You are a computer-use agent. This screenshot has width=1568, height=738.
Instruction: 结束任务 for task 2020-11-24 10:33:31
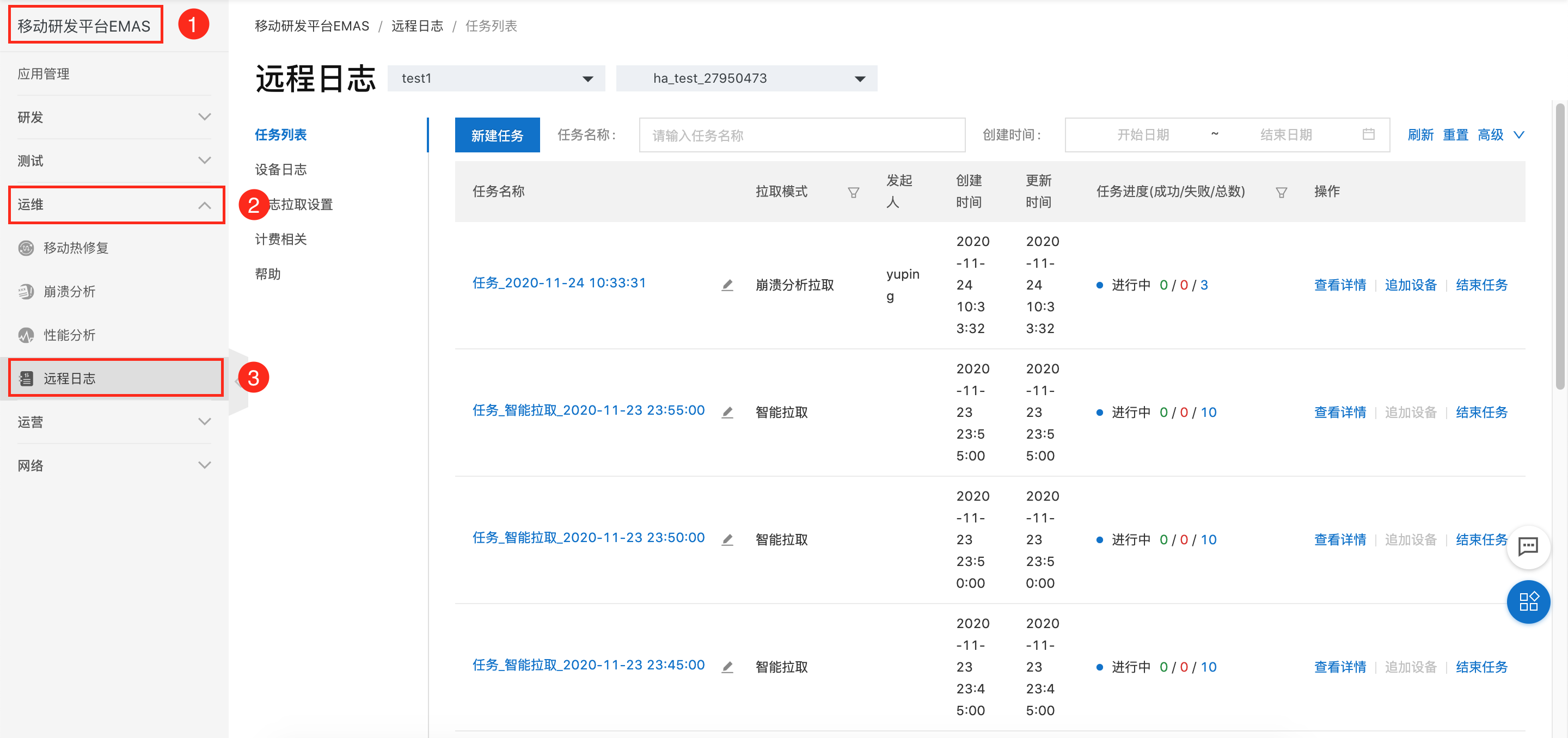1481,285
